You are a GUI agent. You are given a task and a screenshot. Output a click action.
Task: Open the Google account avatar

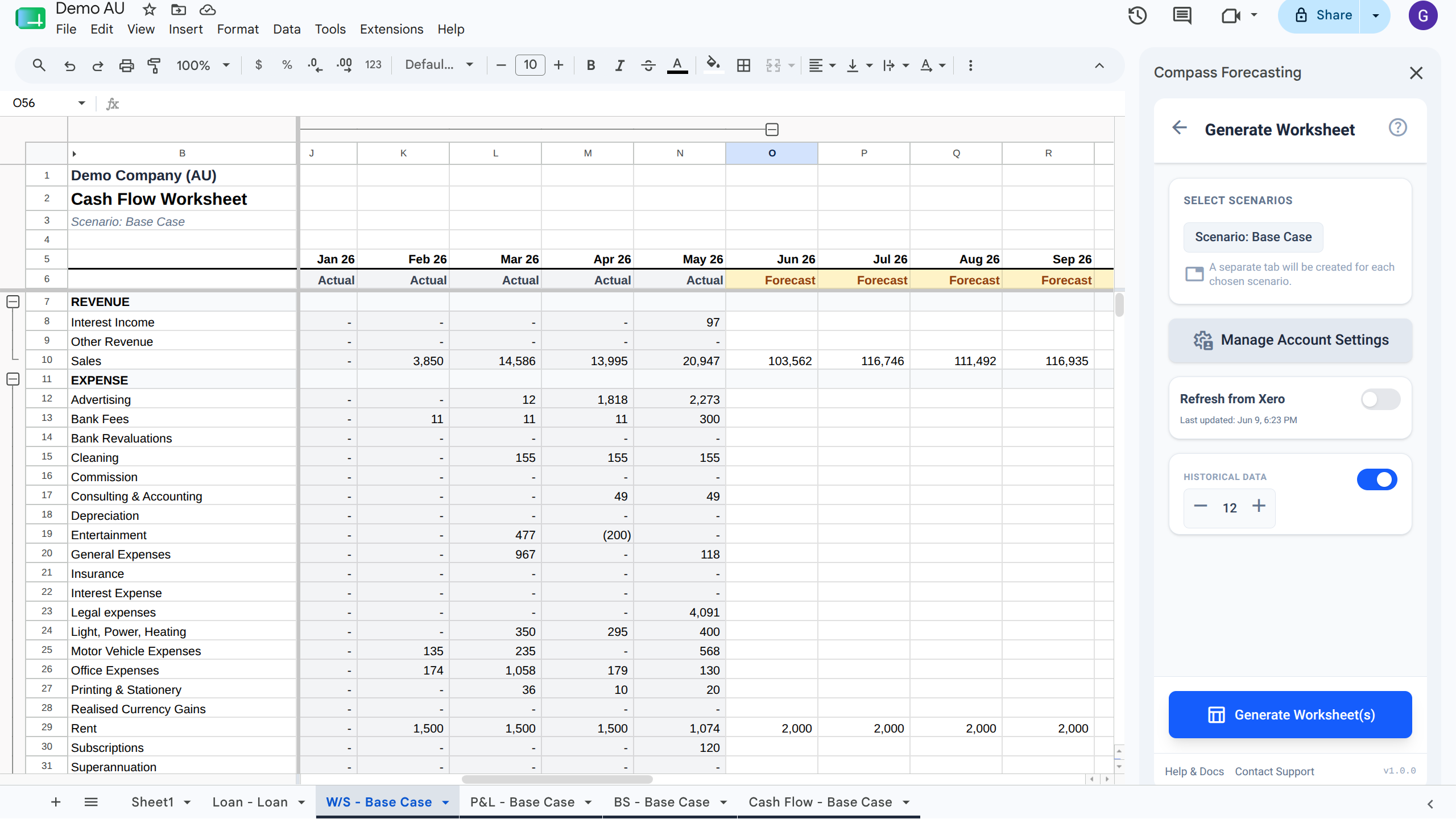1423,15
